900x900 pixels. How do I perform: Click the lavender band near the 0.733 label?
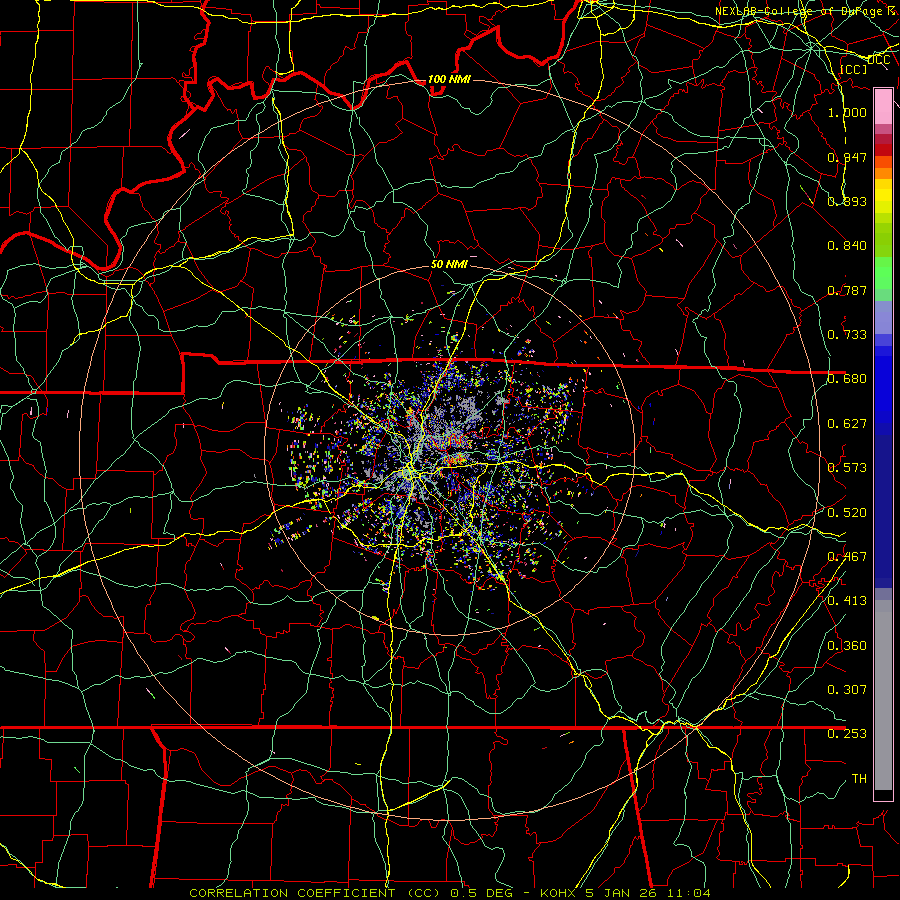click(x=883, y=318)
